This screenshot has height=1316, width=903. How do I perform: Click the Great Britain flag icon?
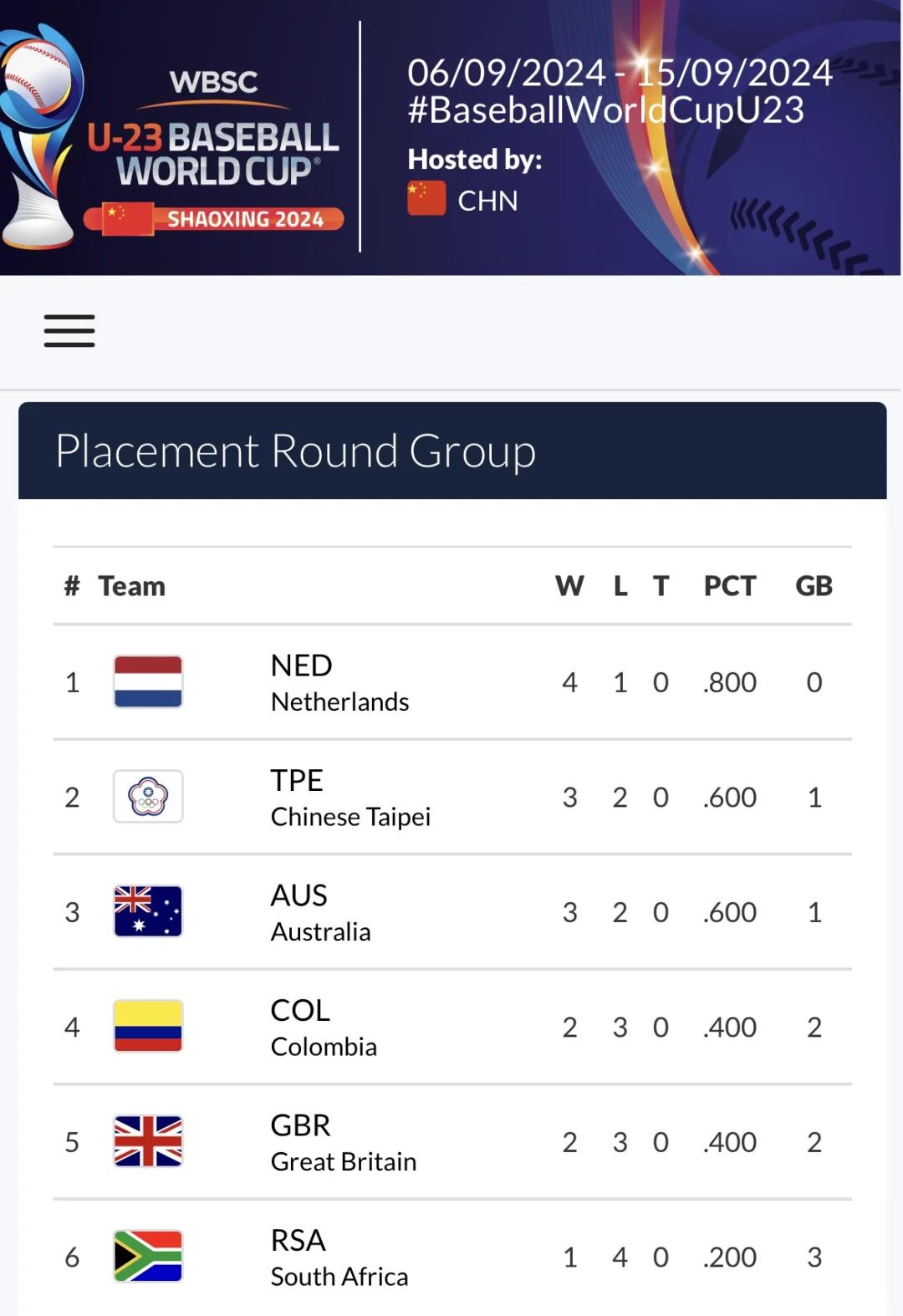point(148,1141)
